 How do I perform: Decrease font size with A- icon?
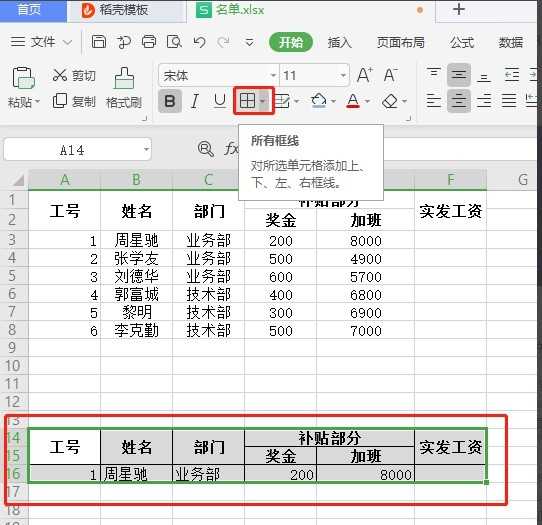pyautogui.click(x=391, y=75)
